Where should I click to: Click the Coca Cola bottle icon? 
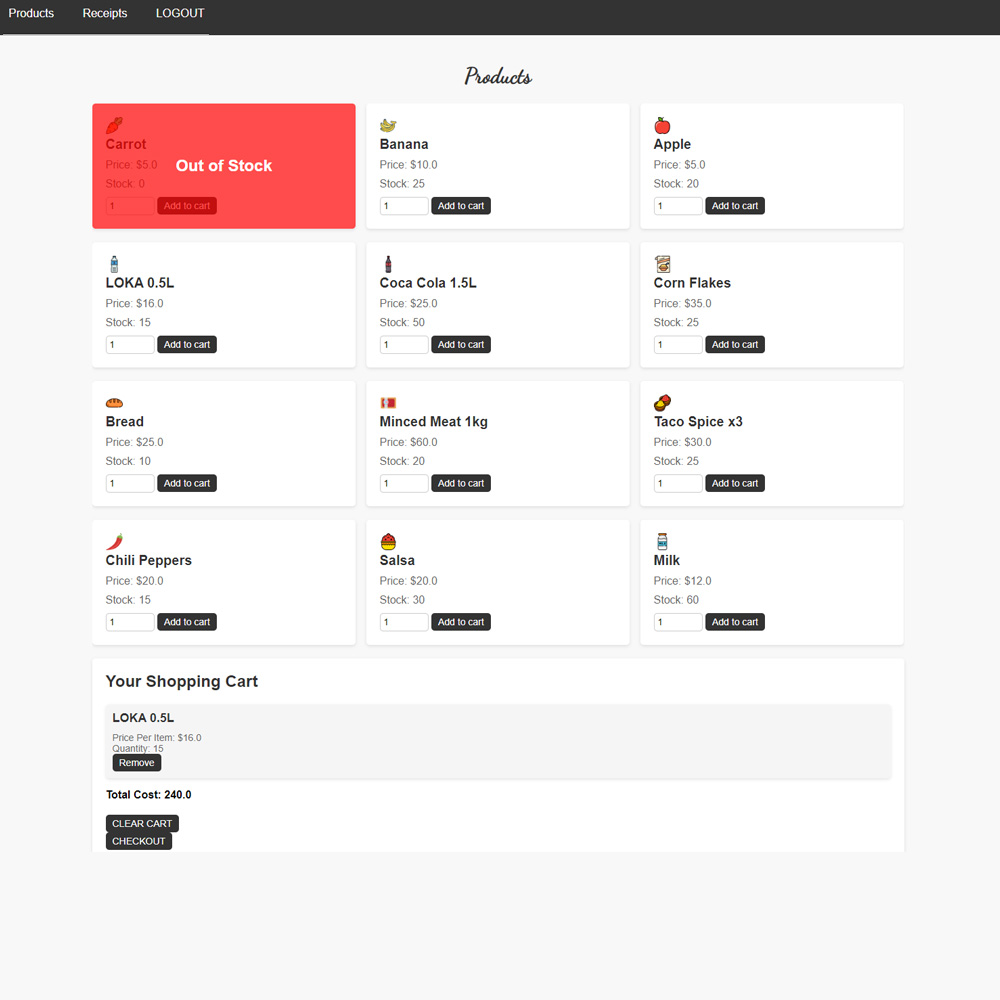pyautogui.click(x=388, y=264)
